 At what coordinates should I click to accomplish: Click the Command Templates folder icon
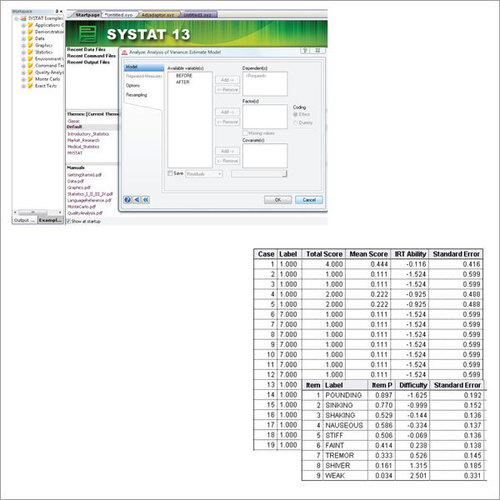[30, 65]
